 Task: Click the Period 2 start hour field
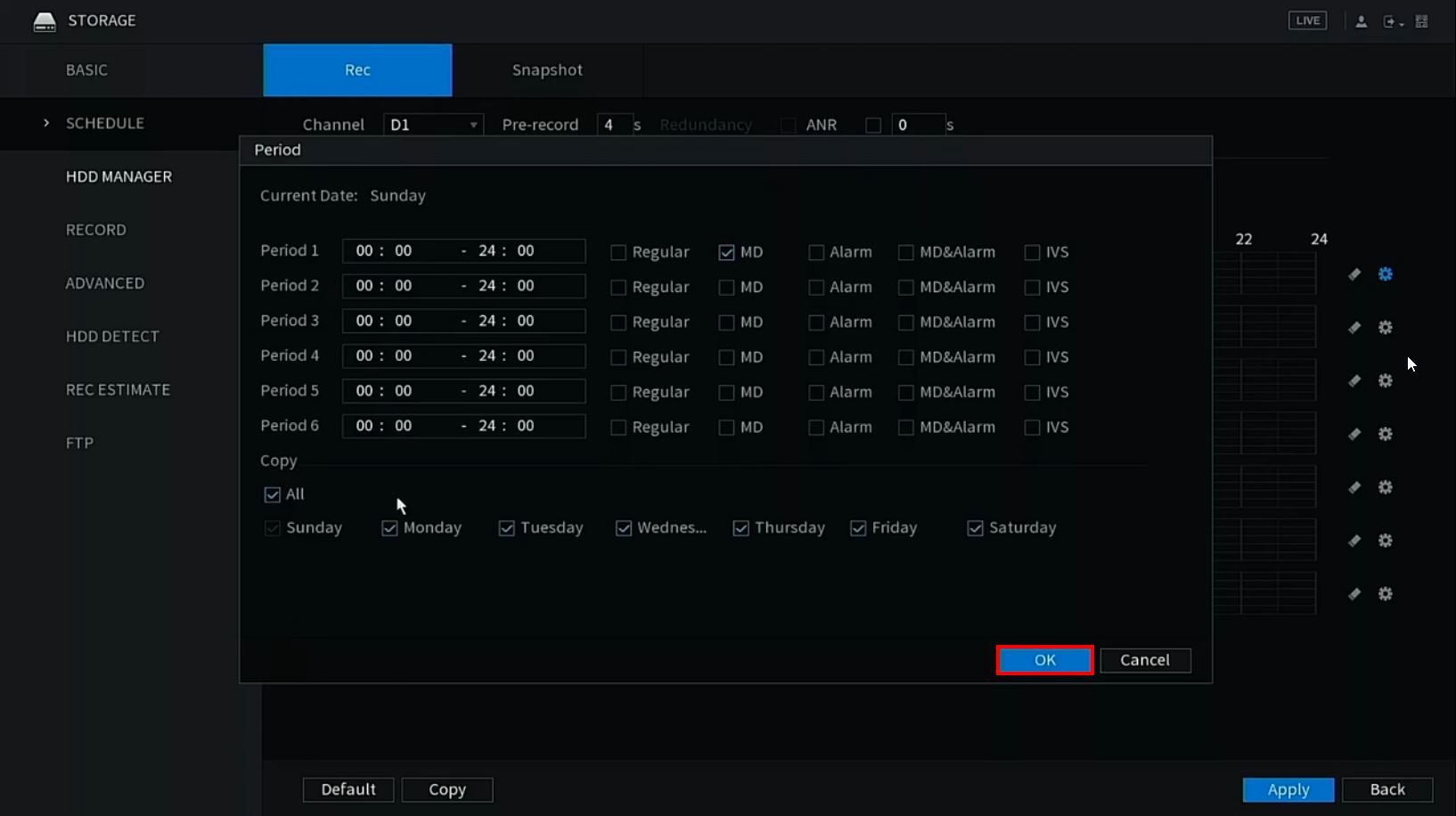coord(364,286)
